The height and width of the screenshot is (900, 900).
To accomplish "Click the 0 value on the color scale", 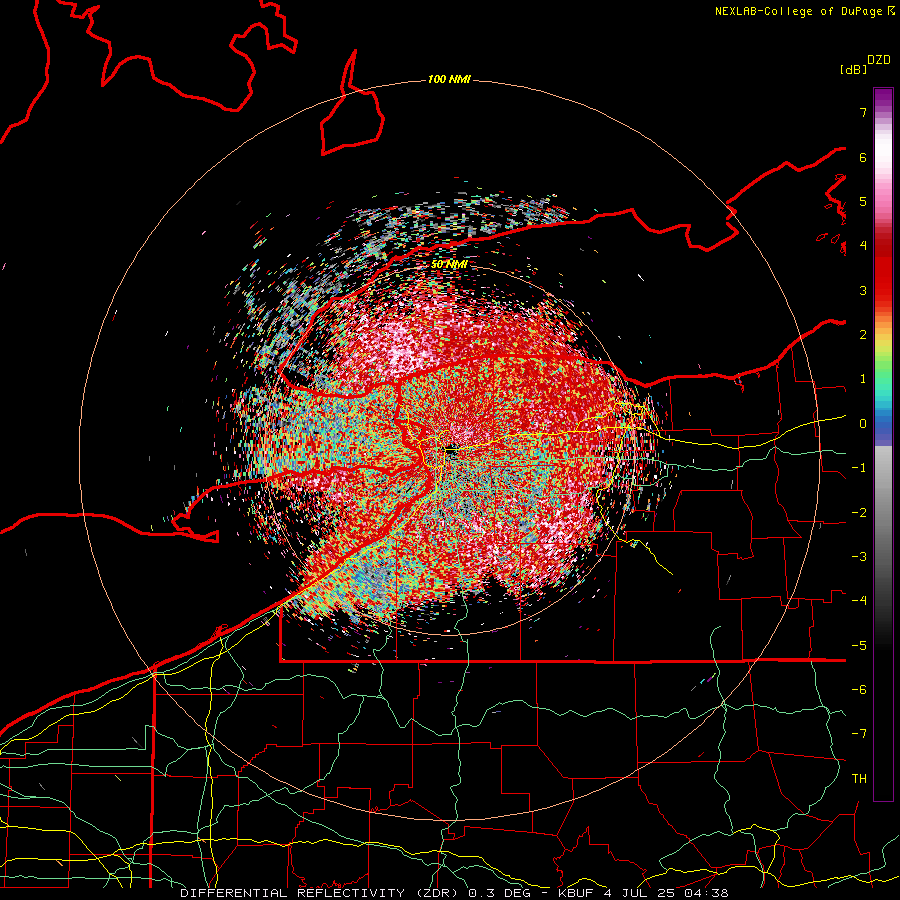I will 863,424.
